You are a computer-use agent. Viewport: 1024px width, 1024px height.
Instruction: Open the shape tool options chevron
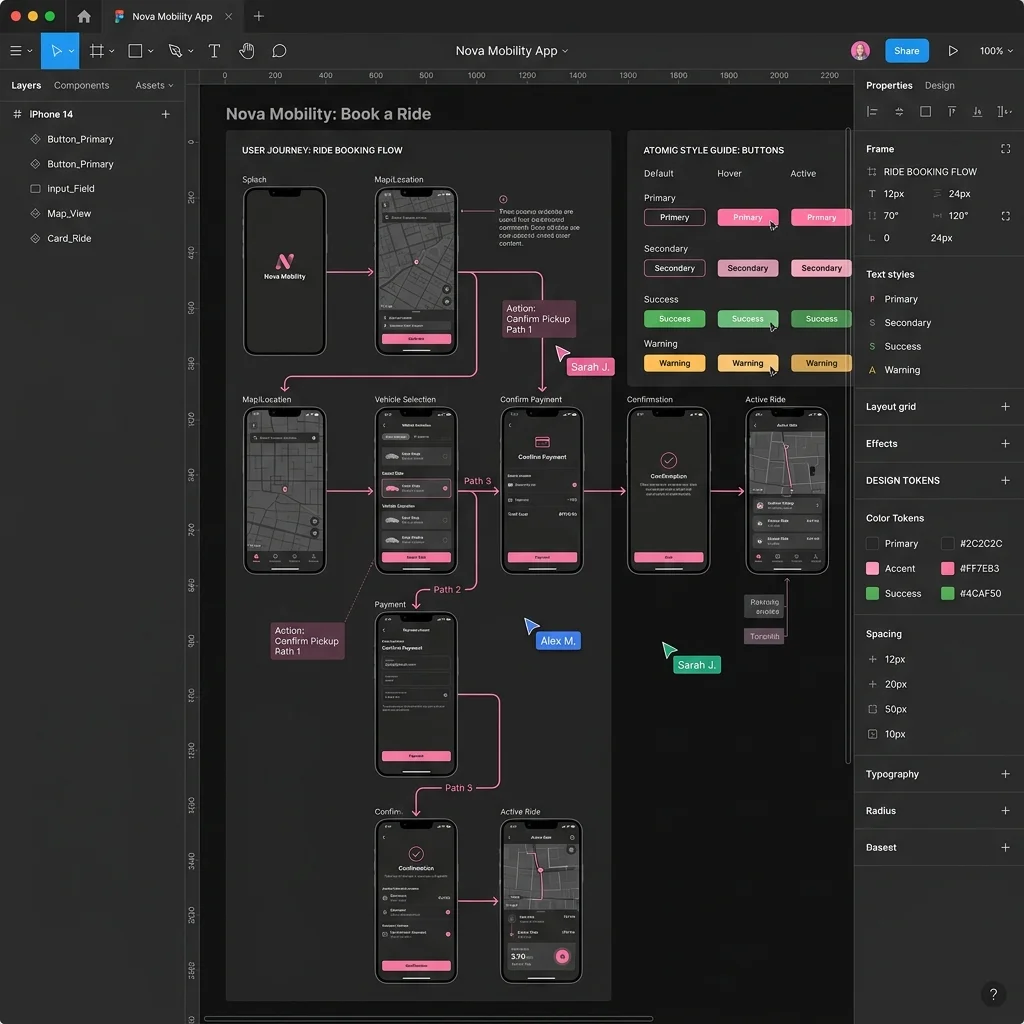point(151,51)
